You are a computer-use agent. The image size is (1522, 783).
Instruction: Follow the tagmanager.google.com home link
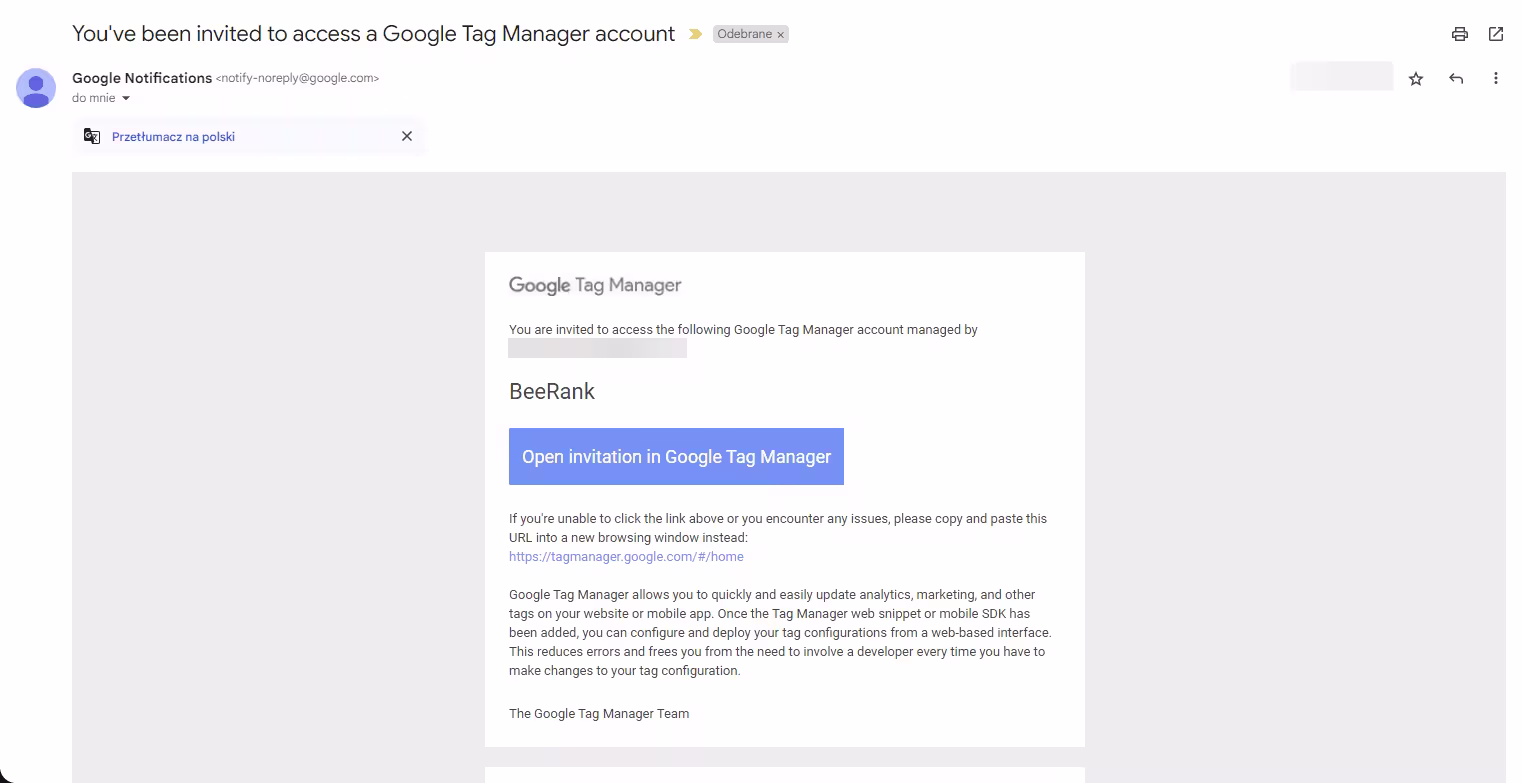(626, 557)
